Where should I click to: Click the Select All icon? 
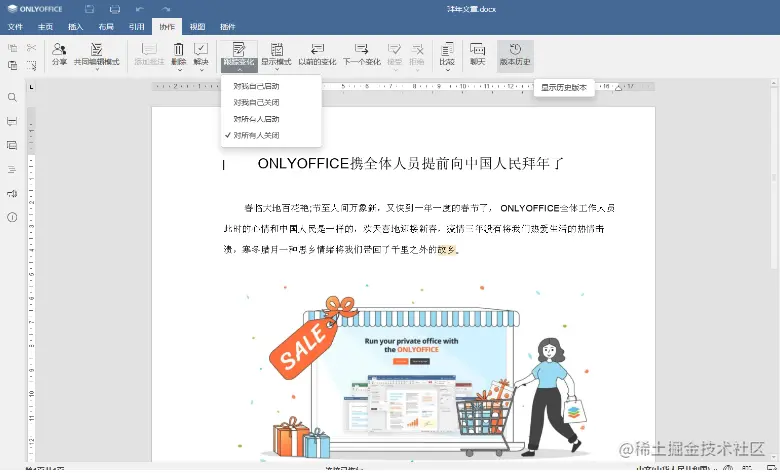click(31, 65)
